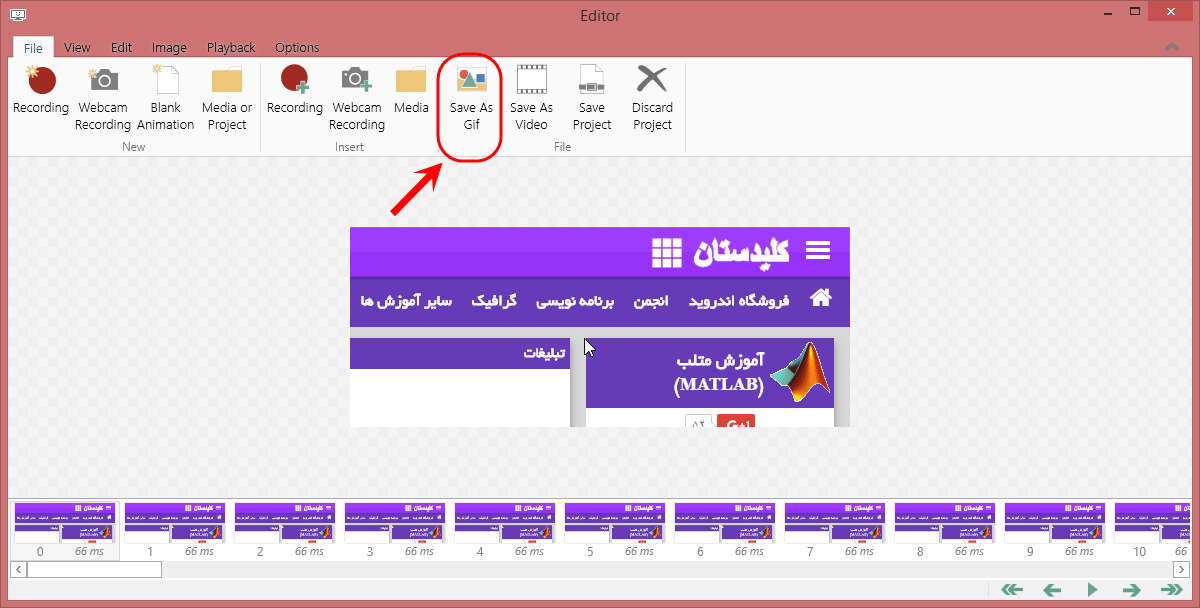Screen dimensions: 1200x608
Task: Select frame 2 thumbnail
Action: pos(286,530)
